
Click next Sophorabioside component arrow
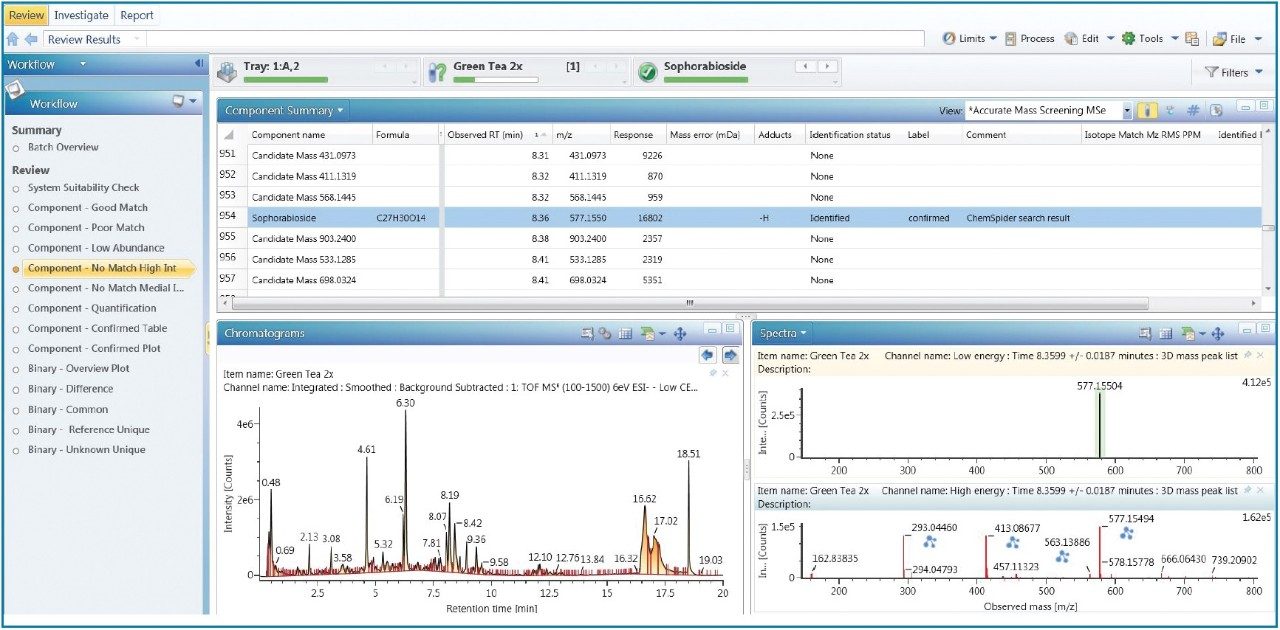[826, 66]
